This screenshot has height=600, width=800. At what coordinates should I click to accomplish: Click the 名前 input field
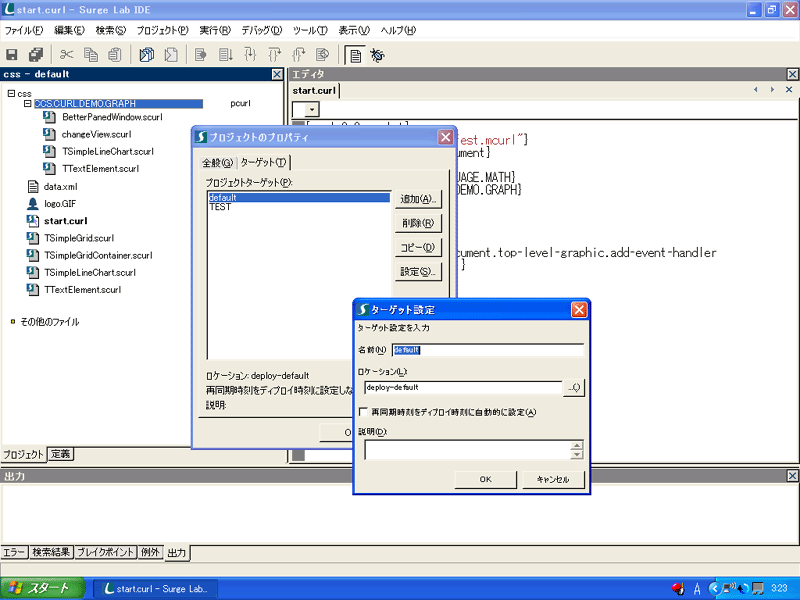[488, 350]
